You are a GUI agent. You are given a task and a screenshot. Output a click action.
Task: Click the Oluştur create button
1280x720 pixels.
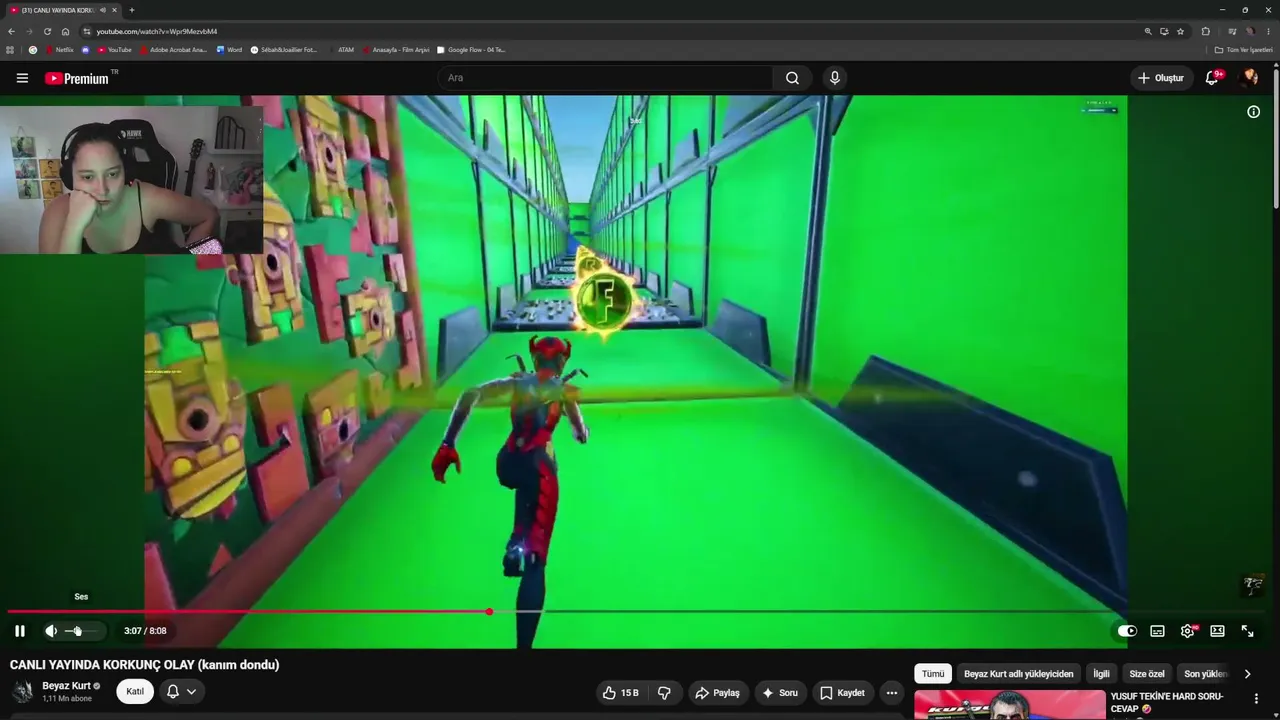tap(1160, 78)
